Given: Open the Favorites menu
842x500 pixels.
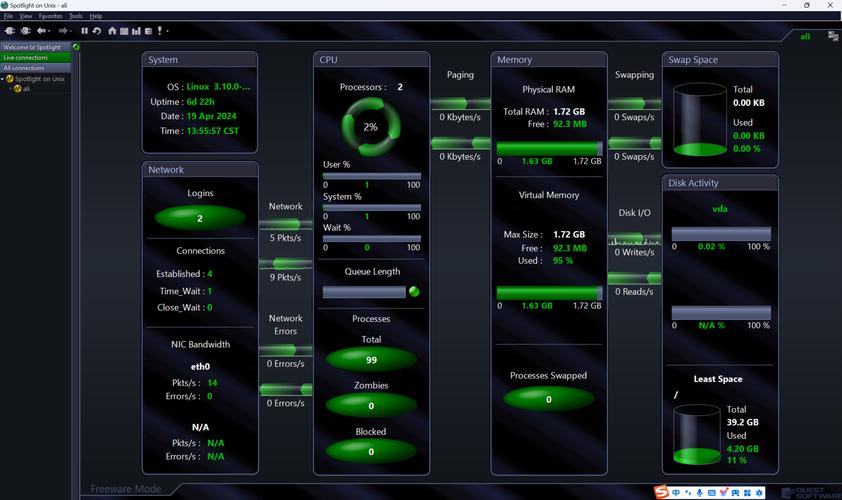Looking at the screenshot, I should (x=50, y=17).
